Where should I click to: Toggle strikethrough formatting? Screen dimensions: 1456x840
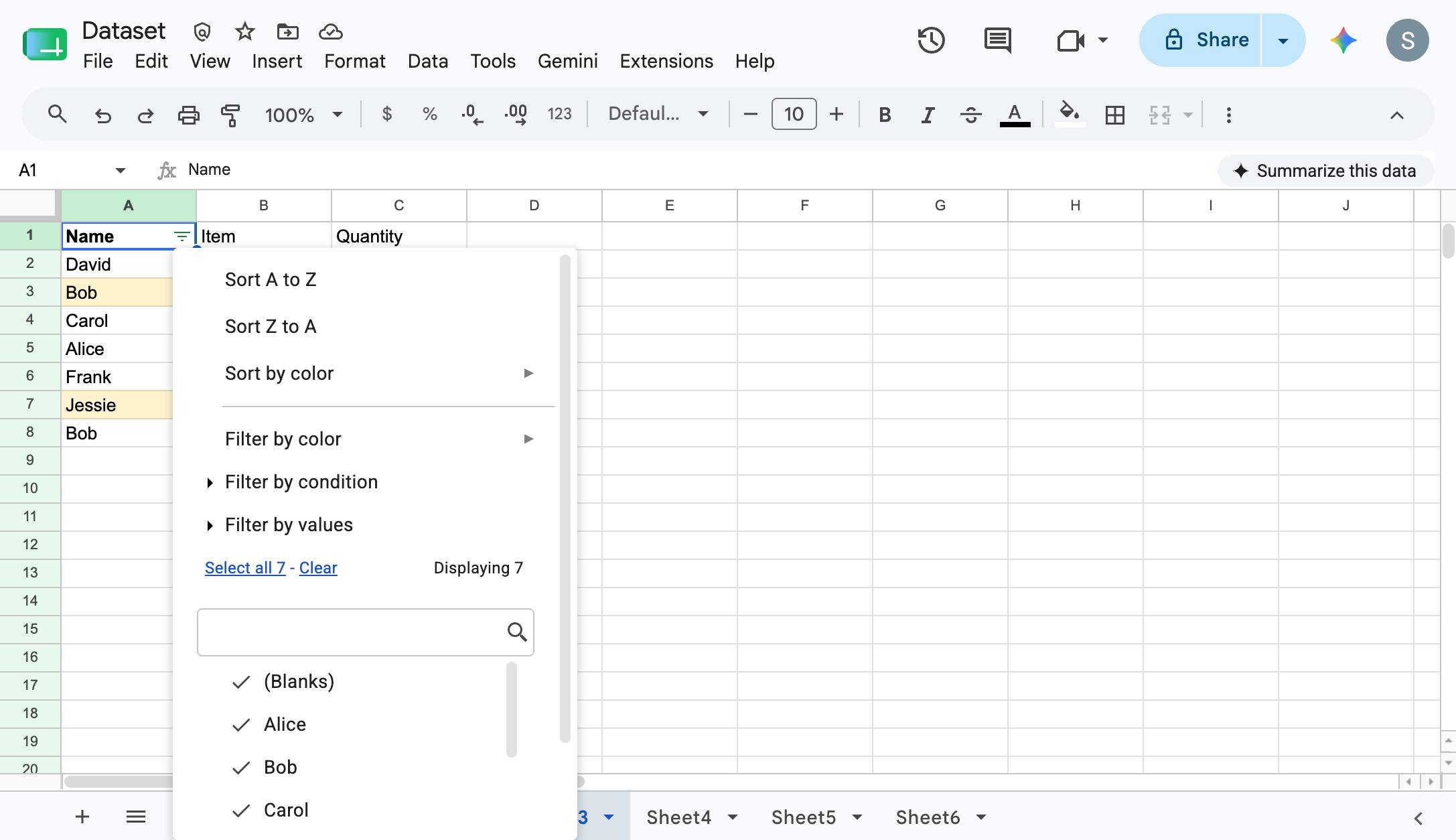(970, 115)
